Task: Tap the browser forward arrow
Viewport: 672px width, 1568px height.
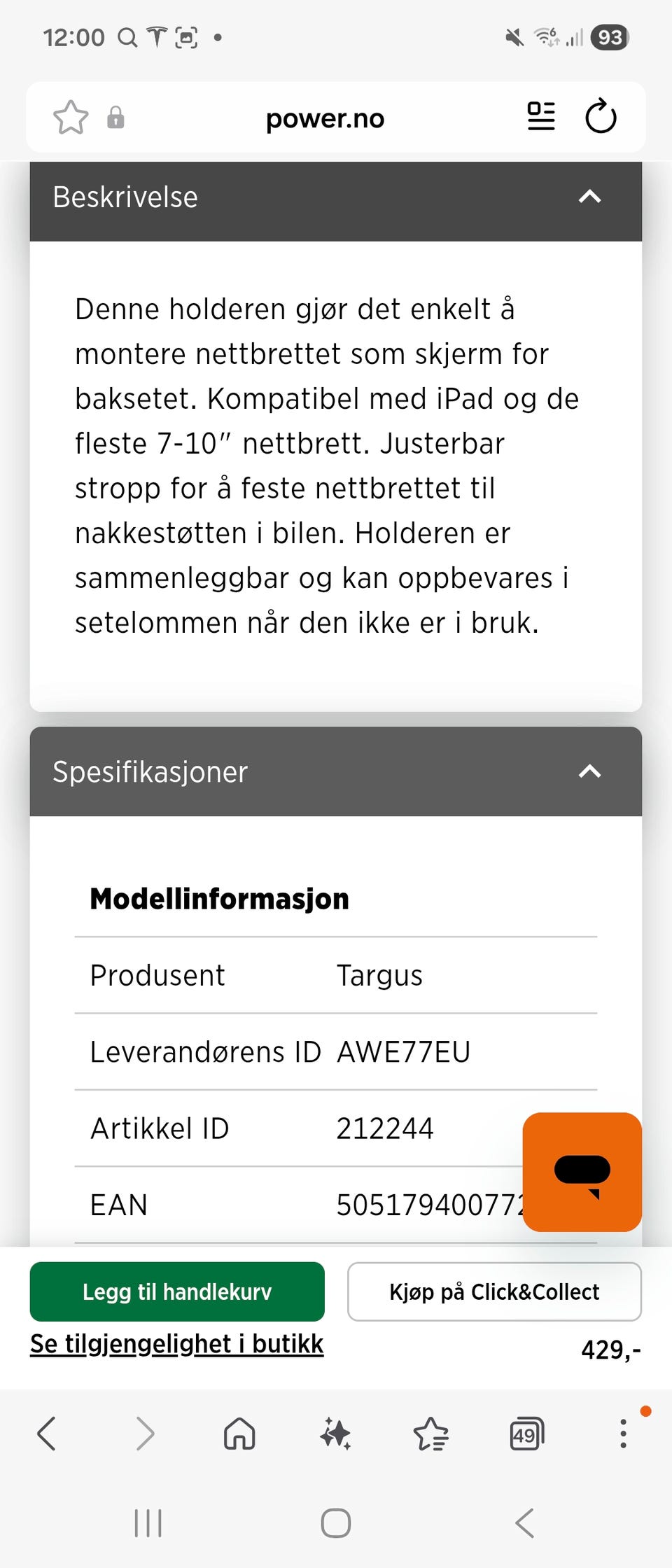Action: 144,1433
